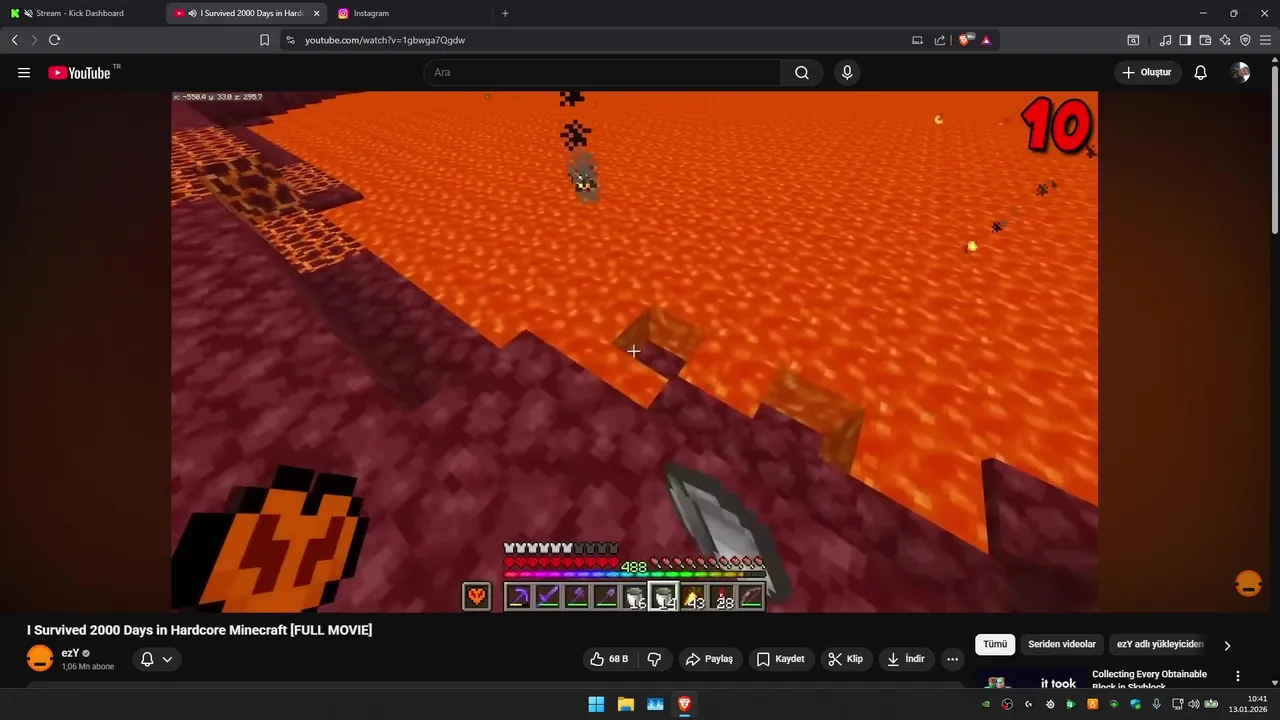Reload the current page

click(54, 40)
